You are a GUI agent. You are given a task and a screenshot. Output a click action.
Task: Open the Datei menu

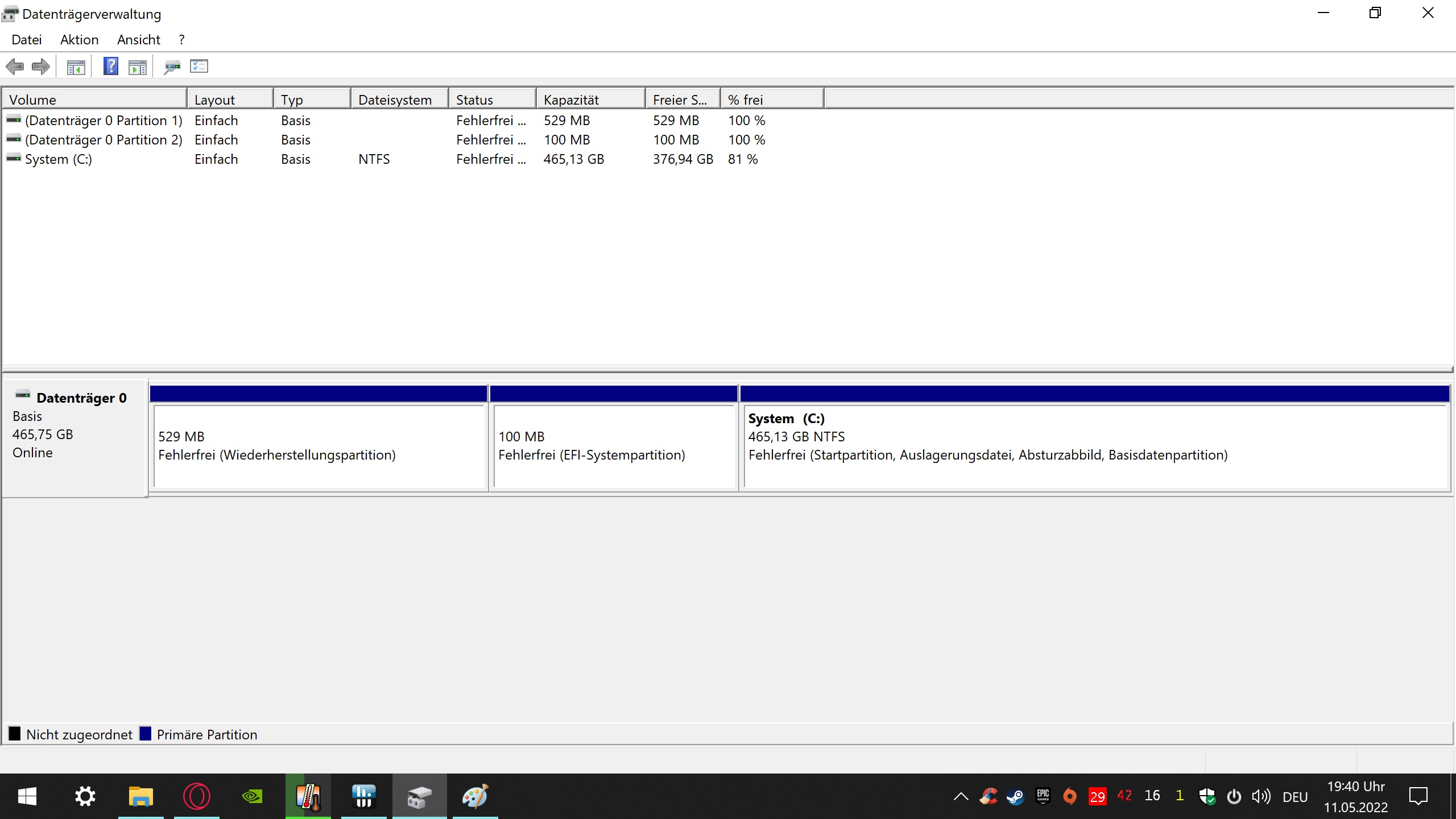26,40
